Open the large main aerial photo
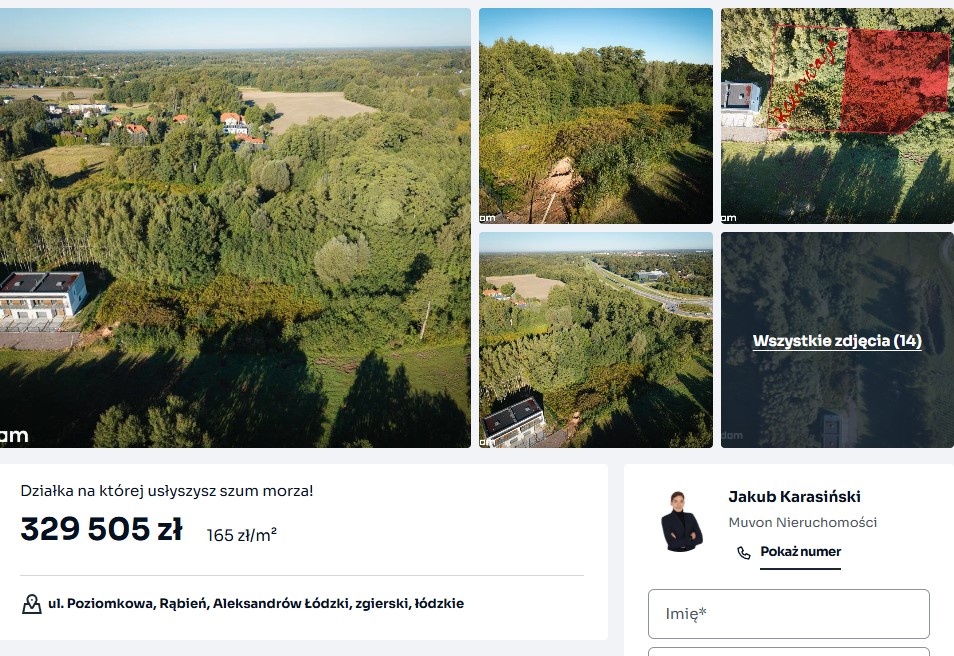954x656 pixels. (235, 228)
